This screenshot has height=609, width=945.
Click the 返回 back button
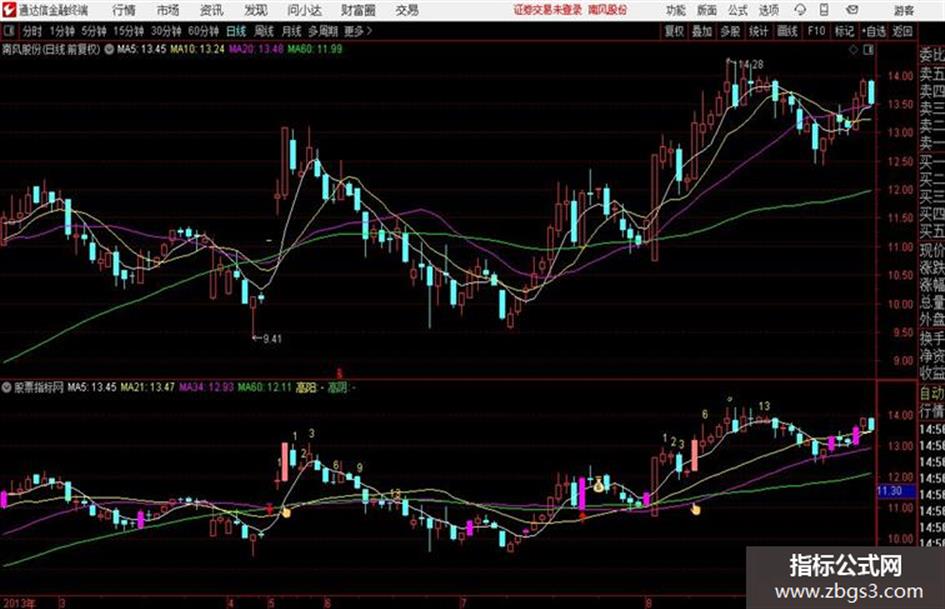click(x=902, y=31)
